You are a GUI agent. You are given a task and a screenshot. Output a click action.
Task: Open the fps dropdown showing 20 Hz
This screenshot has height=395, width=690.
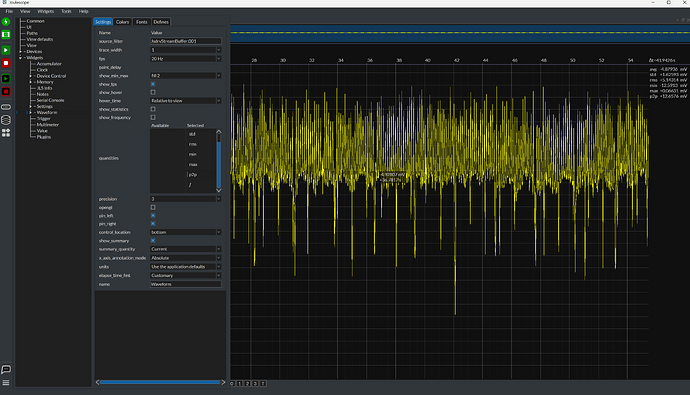(185, 59)
